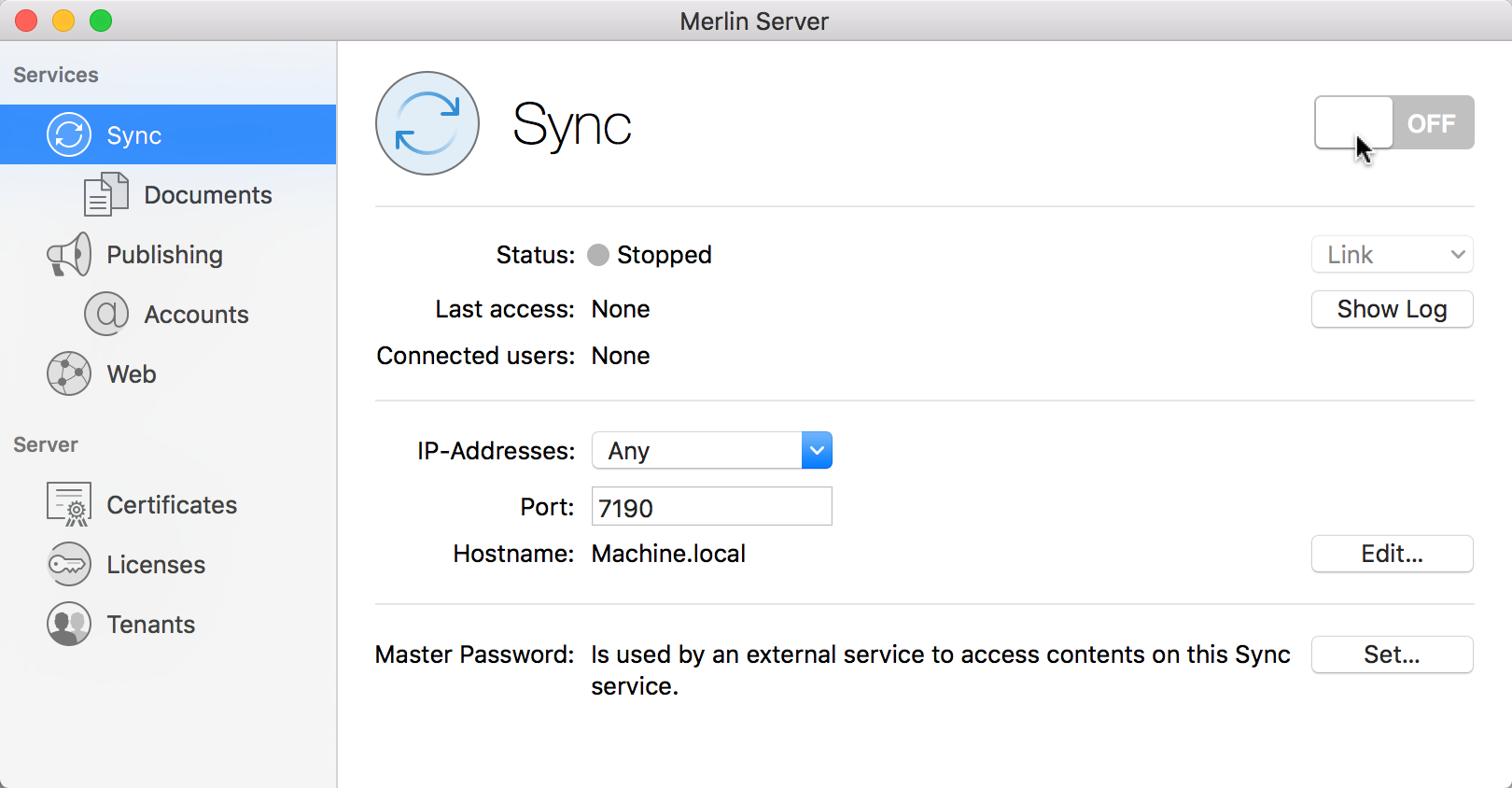Click the Server section header

point(46,444)
